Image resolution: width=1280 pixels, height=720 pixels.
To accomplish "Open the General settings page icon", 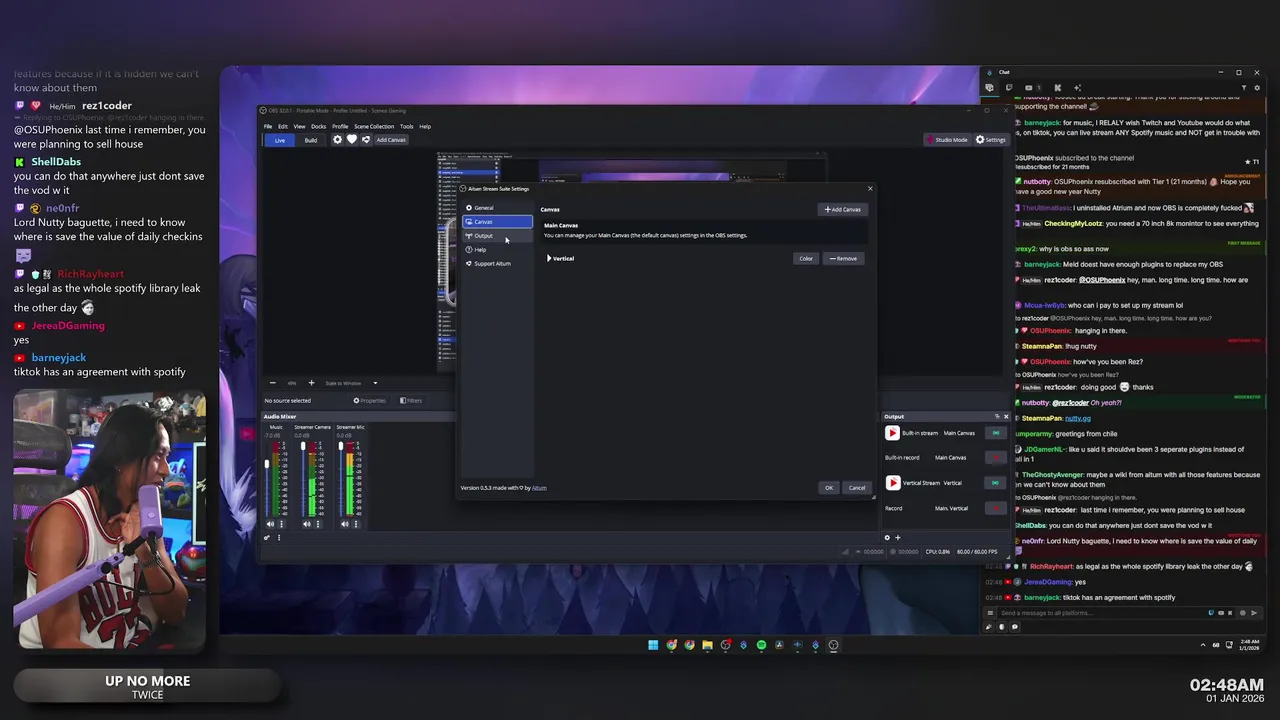I will coord(469,208).
